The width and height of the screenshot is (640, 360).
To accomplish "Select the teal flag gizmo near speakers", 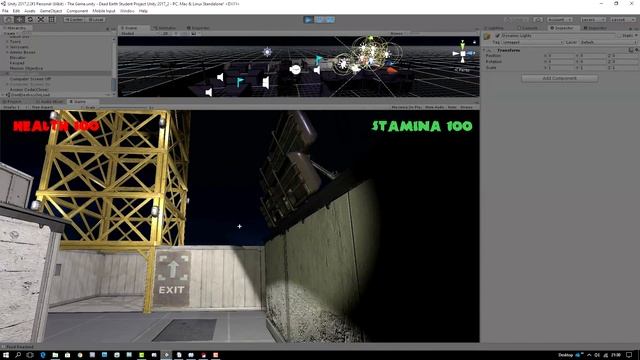I will click(240, 82).
